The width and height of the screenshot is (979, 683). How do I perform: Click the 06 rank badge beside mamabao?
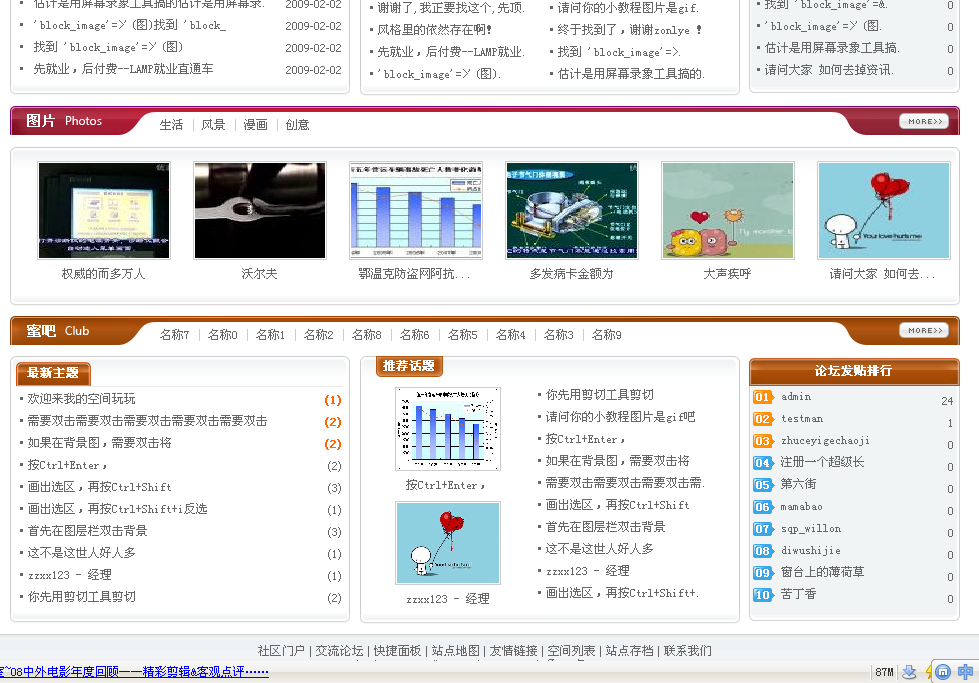762,507
